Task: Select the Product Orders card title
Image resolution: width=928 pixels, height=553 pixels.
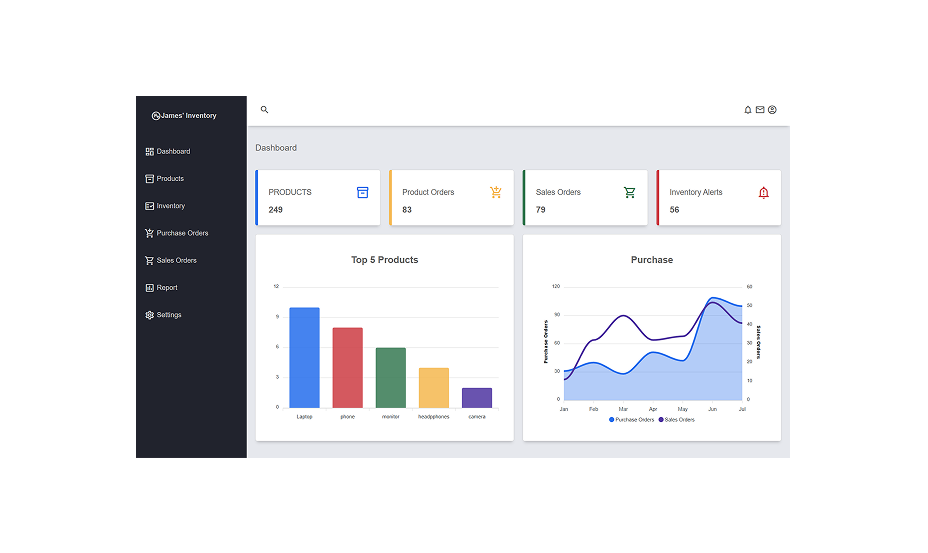Action: (x=428, y=192)
